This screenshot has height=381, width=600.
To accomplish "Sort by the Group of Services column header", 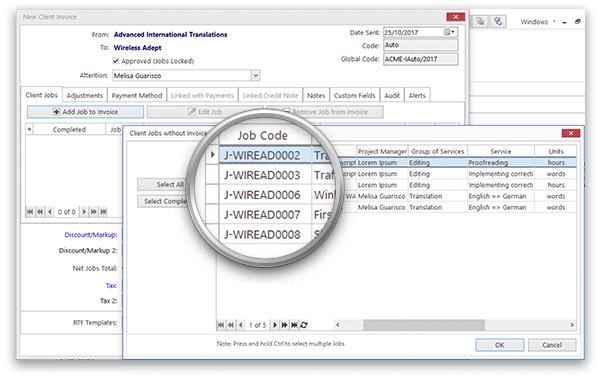I will coord(437,151).
